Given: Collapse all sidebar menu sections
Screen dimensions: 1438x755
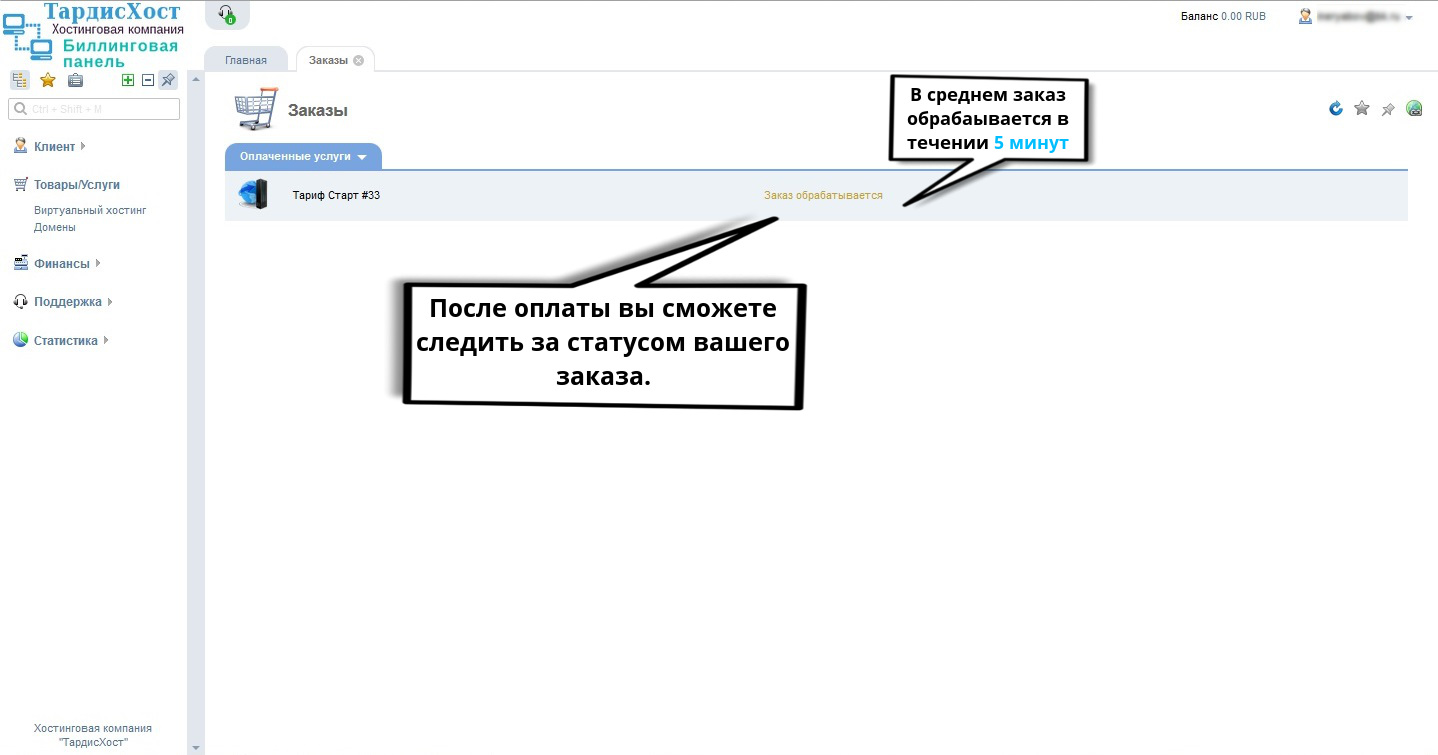Looking at the screenshot, I should (148, 80).
